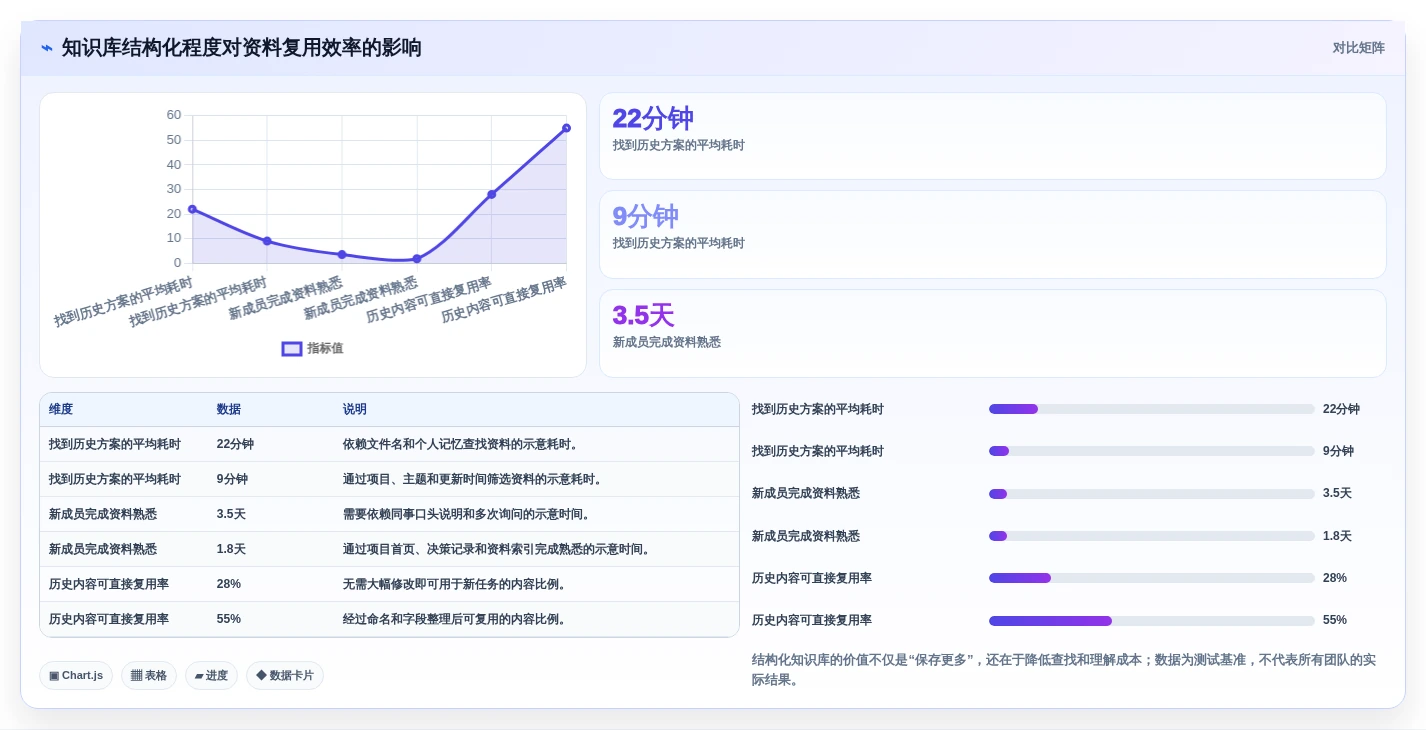The width and height of the screenshot is (1426, 730).
Task: Open the Chart.js chip
Action: click(x=76, y=676)
